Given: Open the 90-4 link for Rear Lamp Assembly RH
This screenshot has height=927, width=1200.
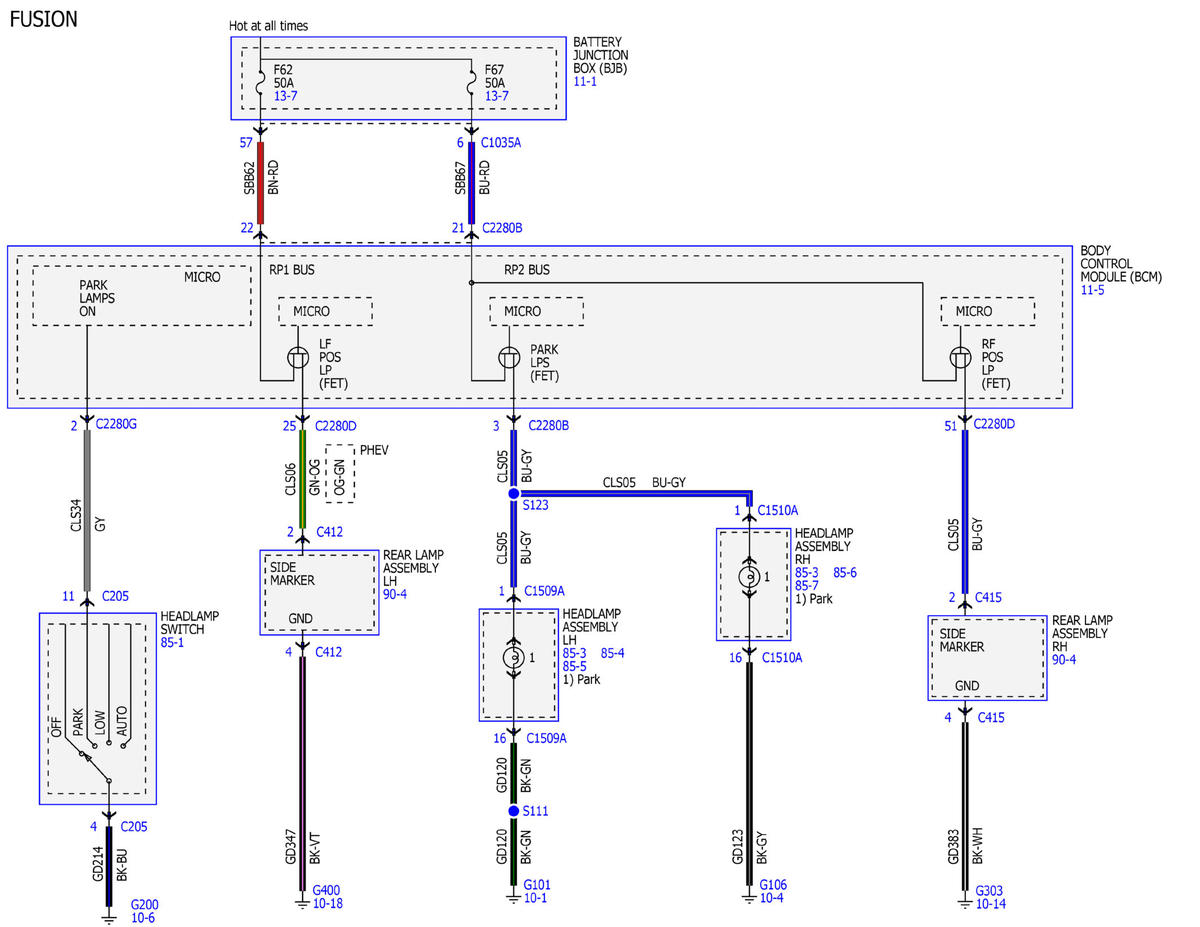Looking at the screenshot, I should click(1065, 659).
